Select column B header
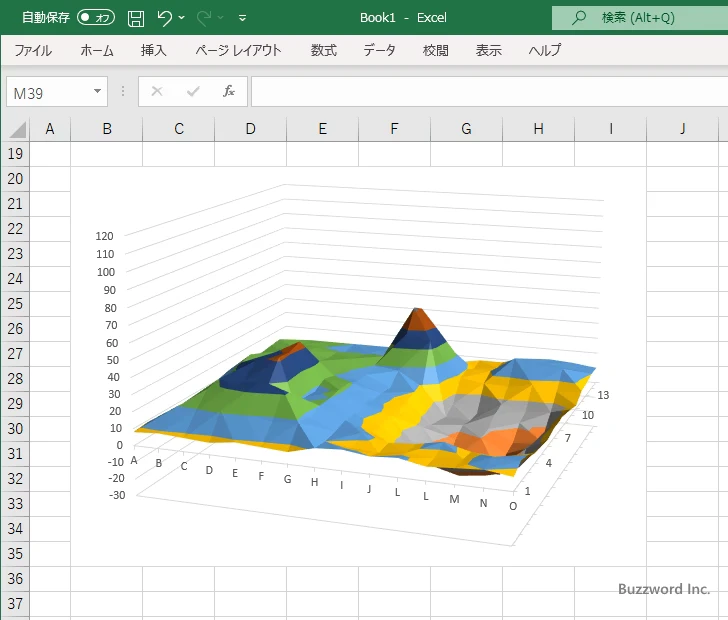 click(x=107, y=129)
